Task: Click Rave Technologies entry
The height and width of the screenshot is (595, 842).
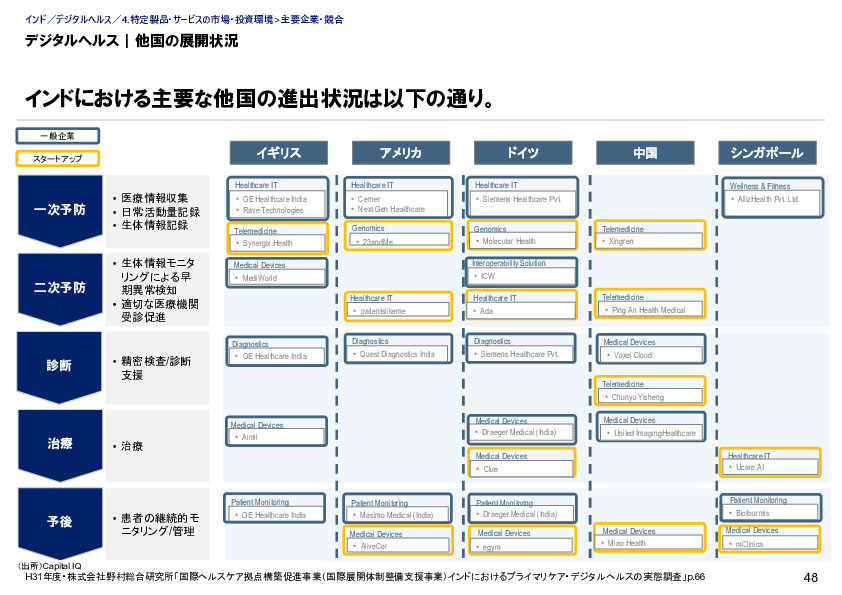Action: click(x=273, y=211)
